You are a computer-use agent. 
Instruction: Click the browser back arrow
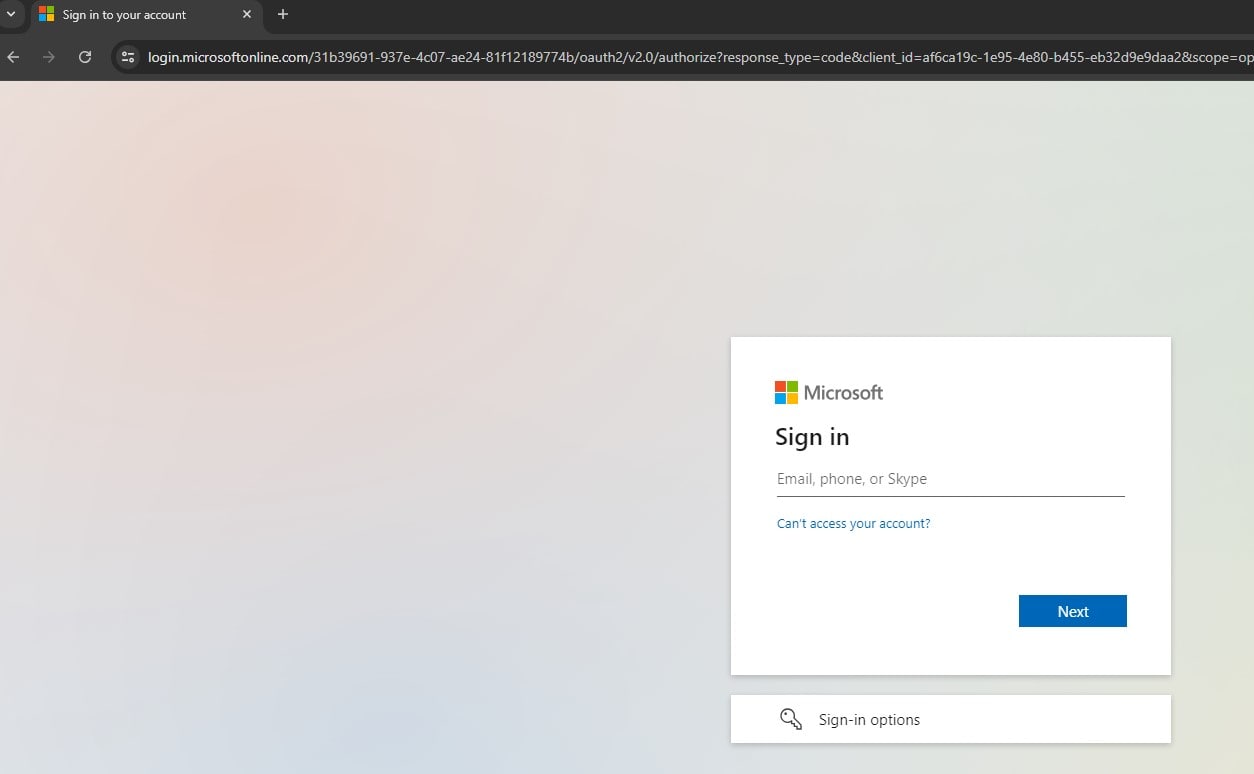click(13, 57)
